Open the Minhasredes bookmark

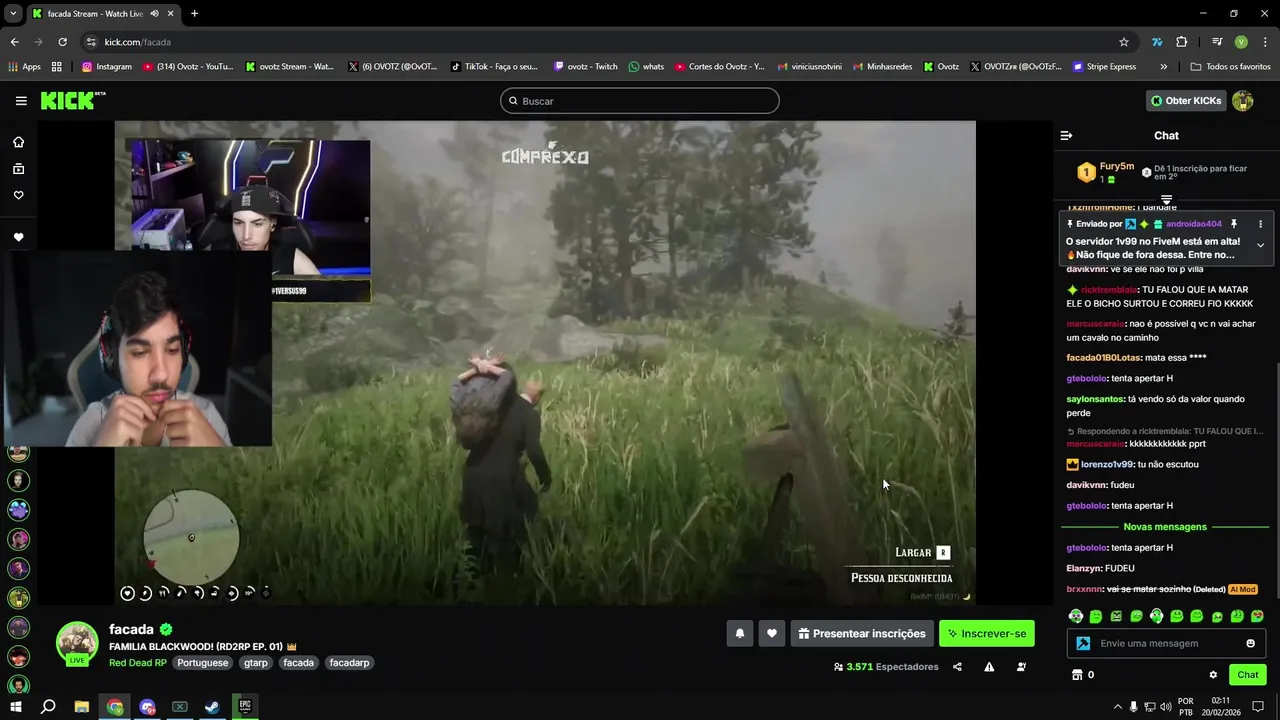881,67
